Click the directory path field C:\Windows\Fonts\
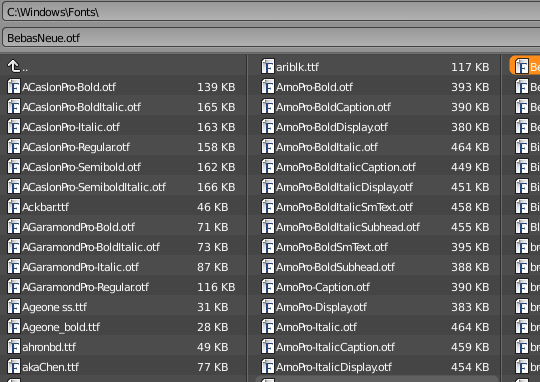 (x=271, y=12)
